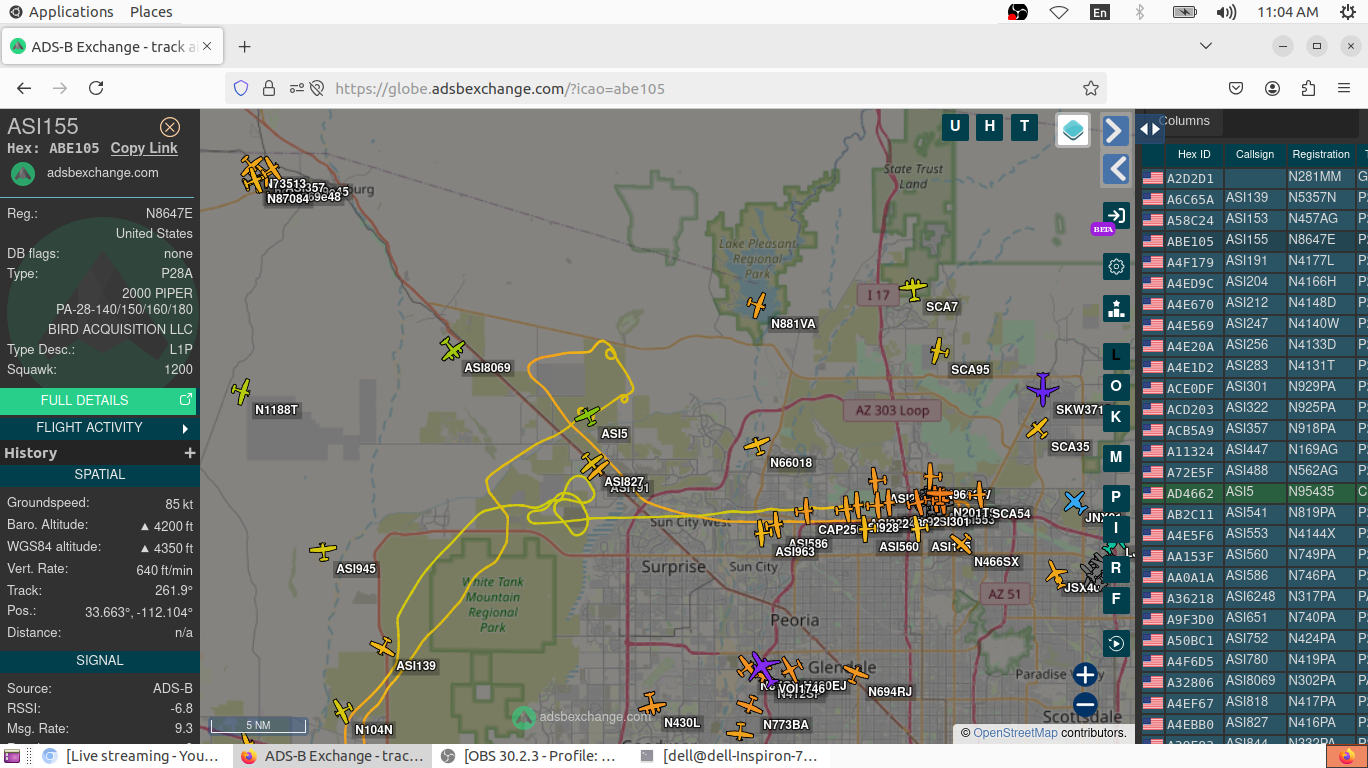Image resolution: width=1368 pixels, height=768 pixels.
Task: Sort table by Hex ID column
Action: pos(1194,154)
